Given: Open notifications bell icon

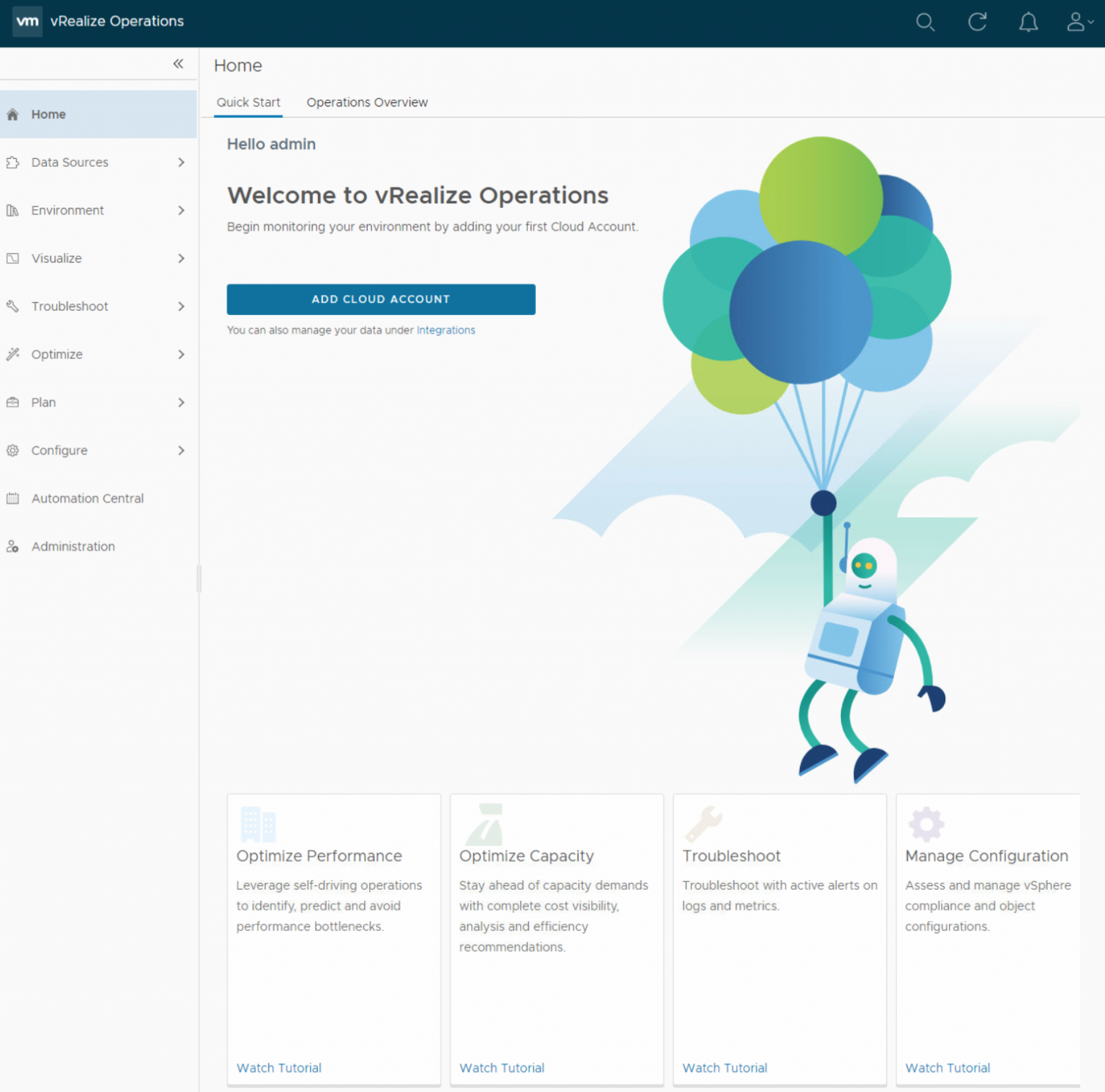Looking at the screenshot, I should click(x=1029, y=22).
